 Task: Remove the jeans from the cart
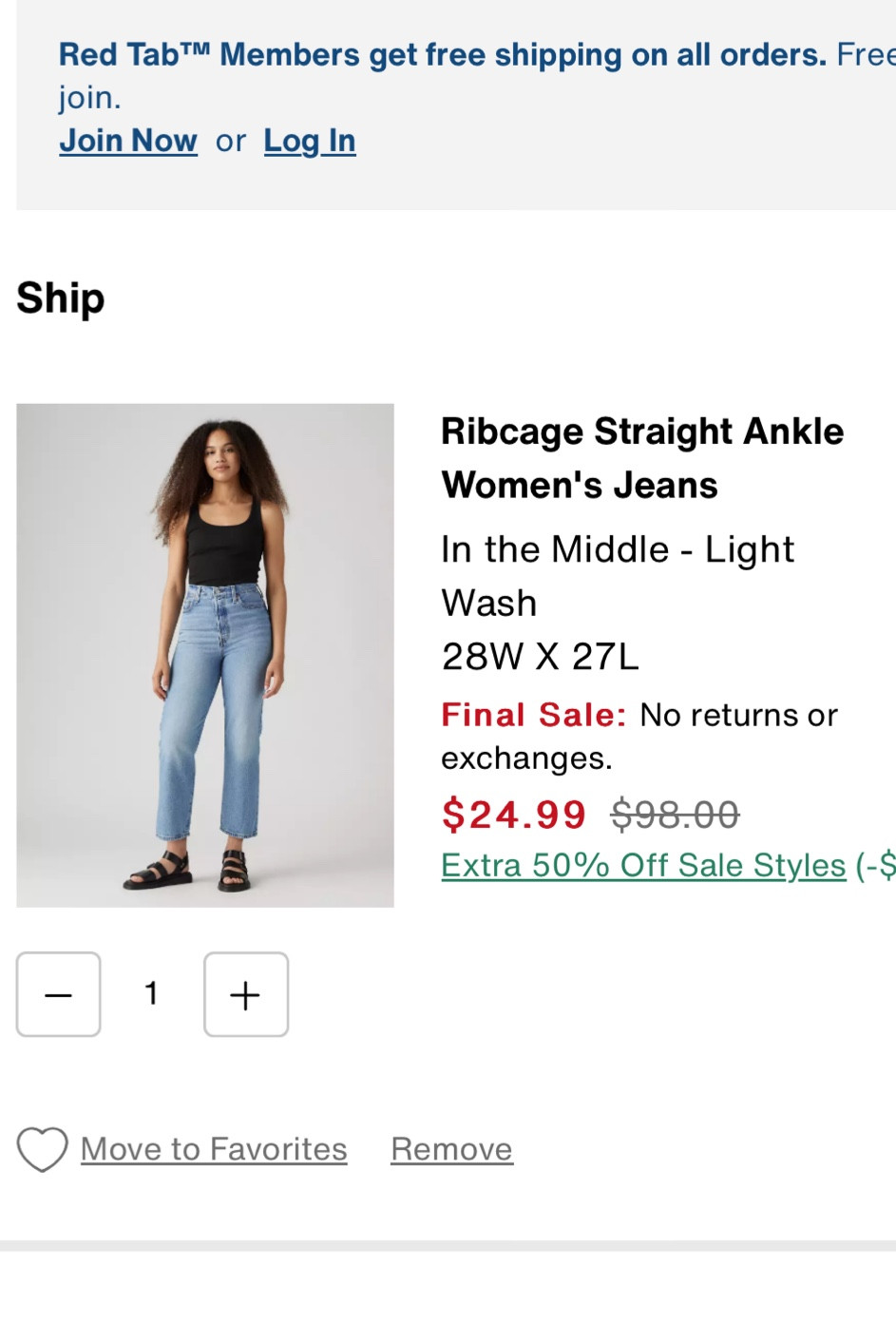tap(451, 1148)
